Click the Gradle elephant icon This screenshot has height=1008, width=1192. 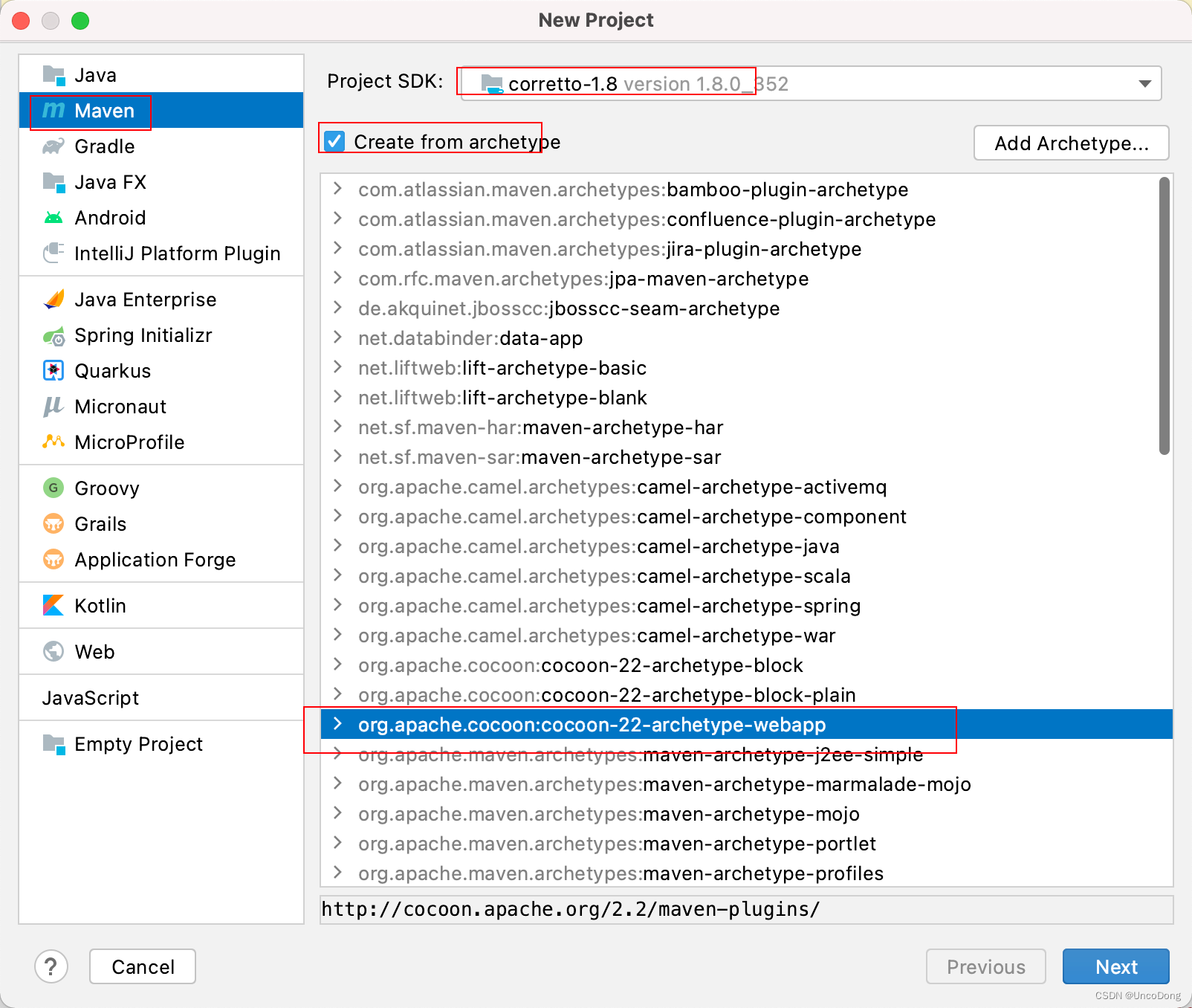click(54, 146)
